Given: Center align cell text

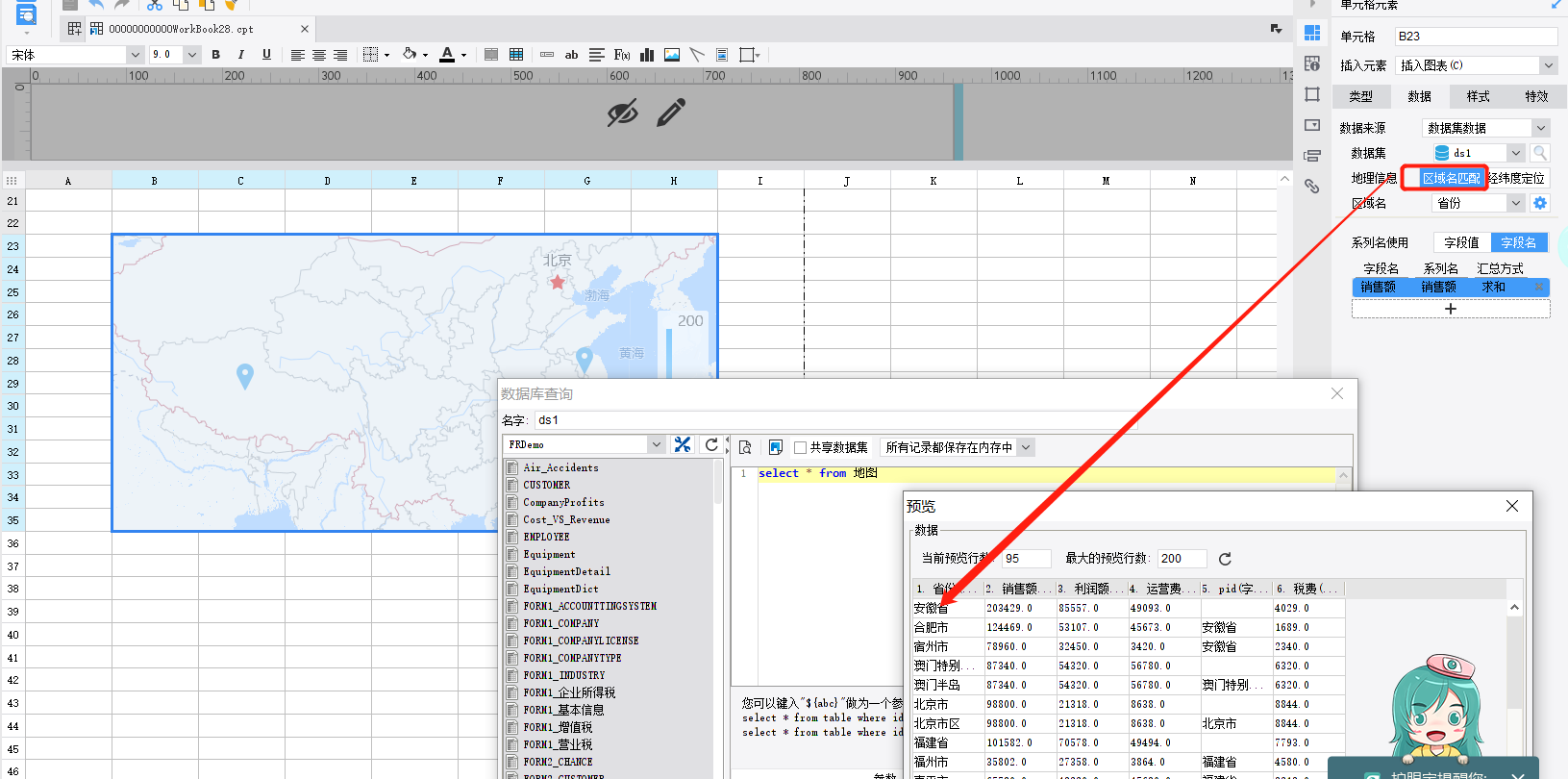Looking at the screenshot, I should tap(319, 55).
